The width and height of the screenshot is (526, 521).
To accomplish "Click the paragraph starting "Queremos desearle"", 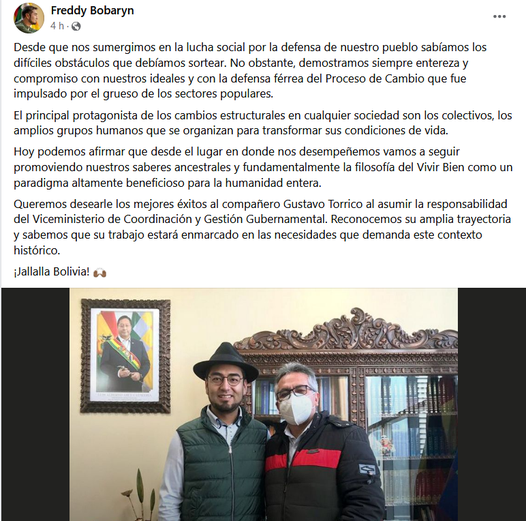I will coord(262,227).
